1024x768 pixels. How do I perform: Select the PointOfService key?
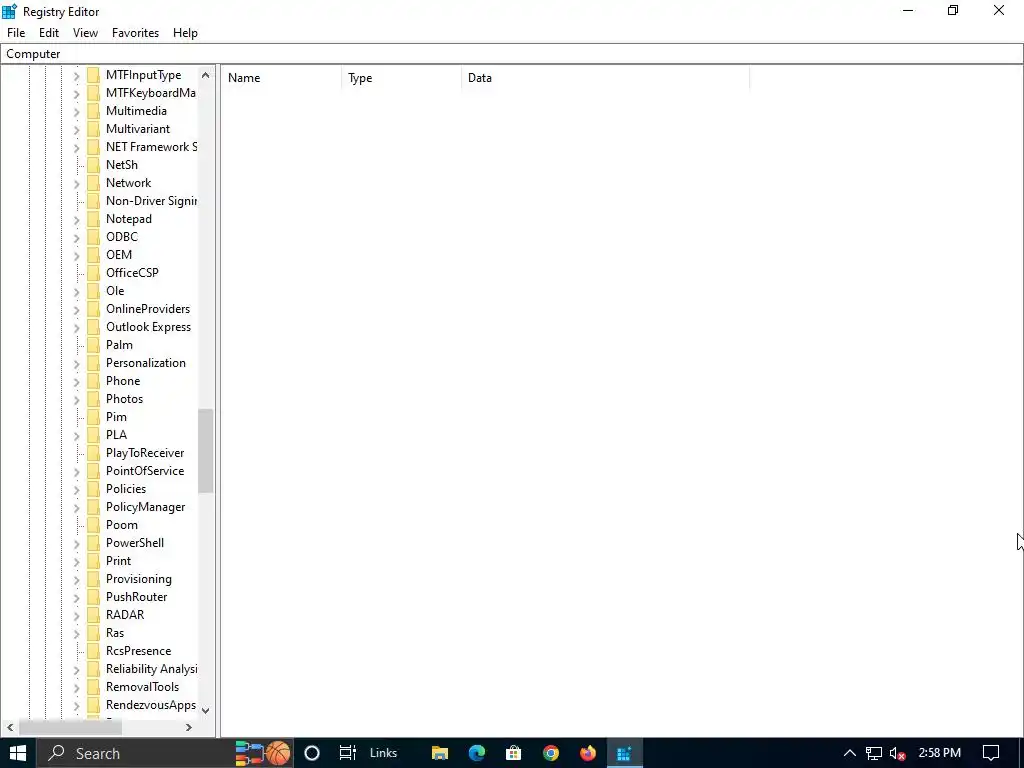point(145,471)
